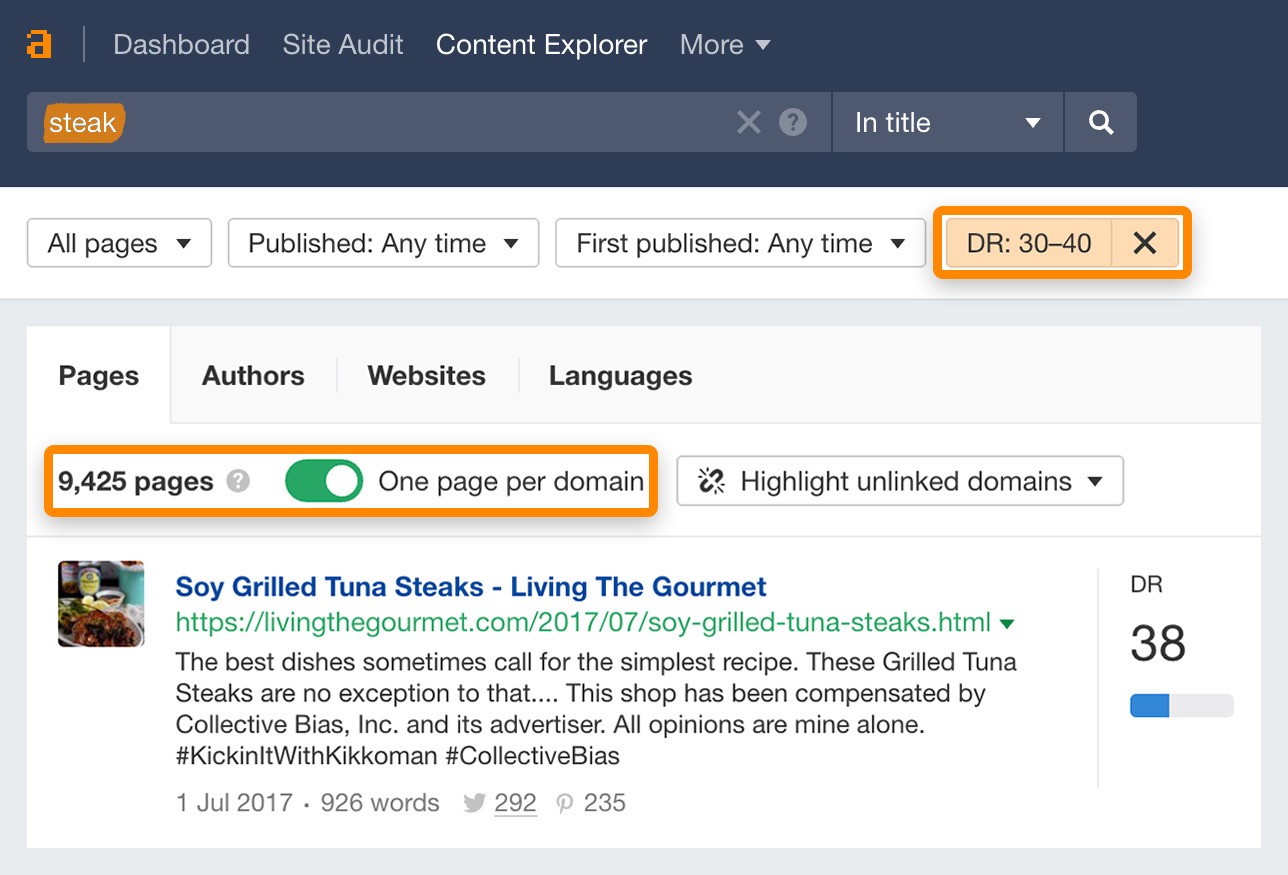Switch to the Authors tab
This screenshot has width=1288, height=875.
pos(253,376)
